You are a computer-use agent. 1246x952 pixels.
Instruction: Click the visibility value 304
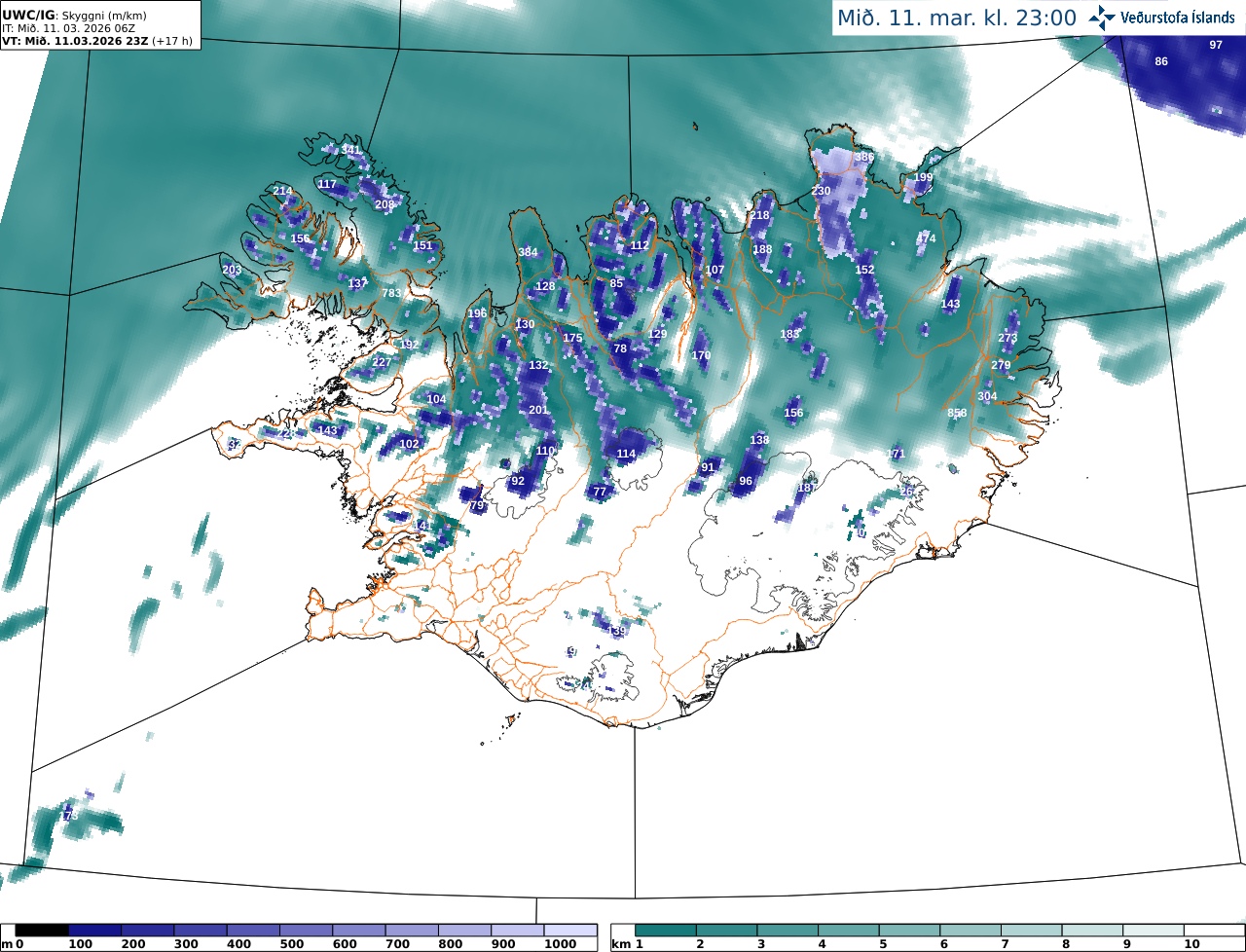[987, 396]
